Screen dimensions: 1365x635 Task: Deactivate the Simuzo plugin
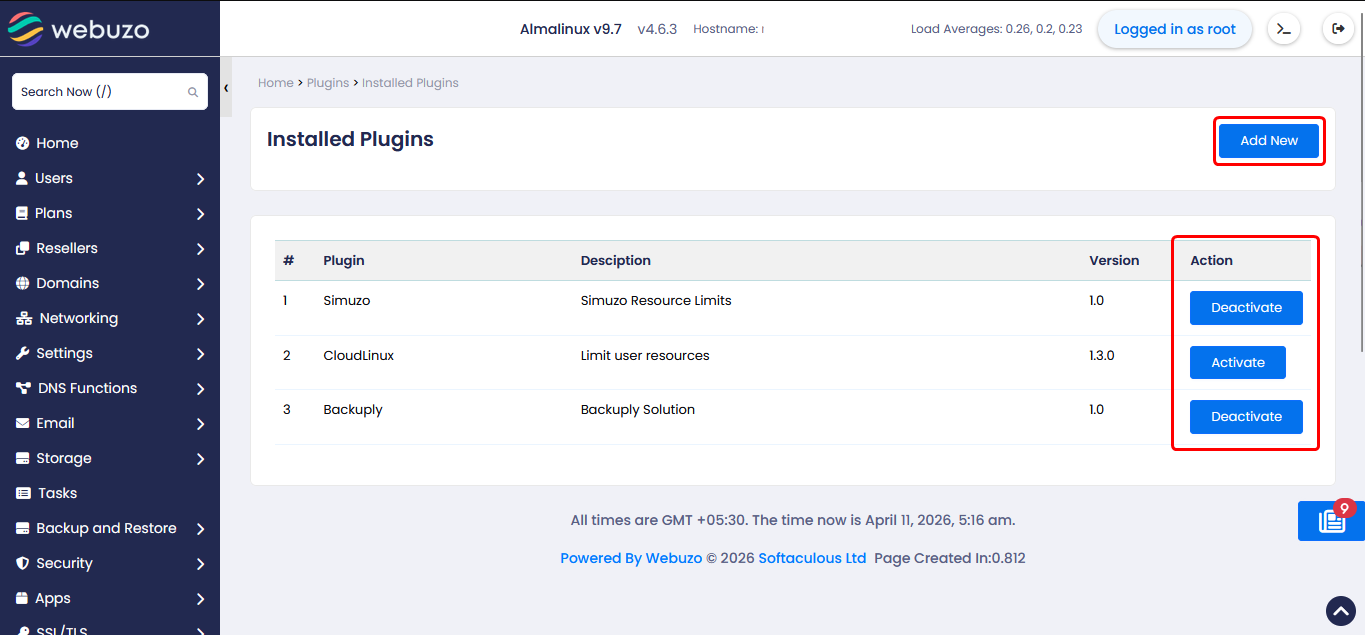point(1245,308)
